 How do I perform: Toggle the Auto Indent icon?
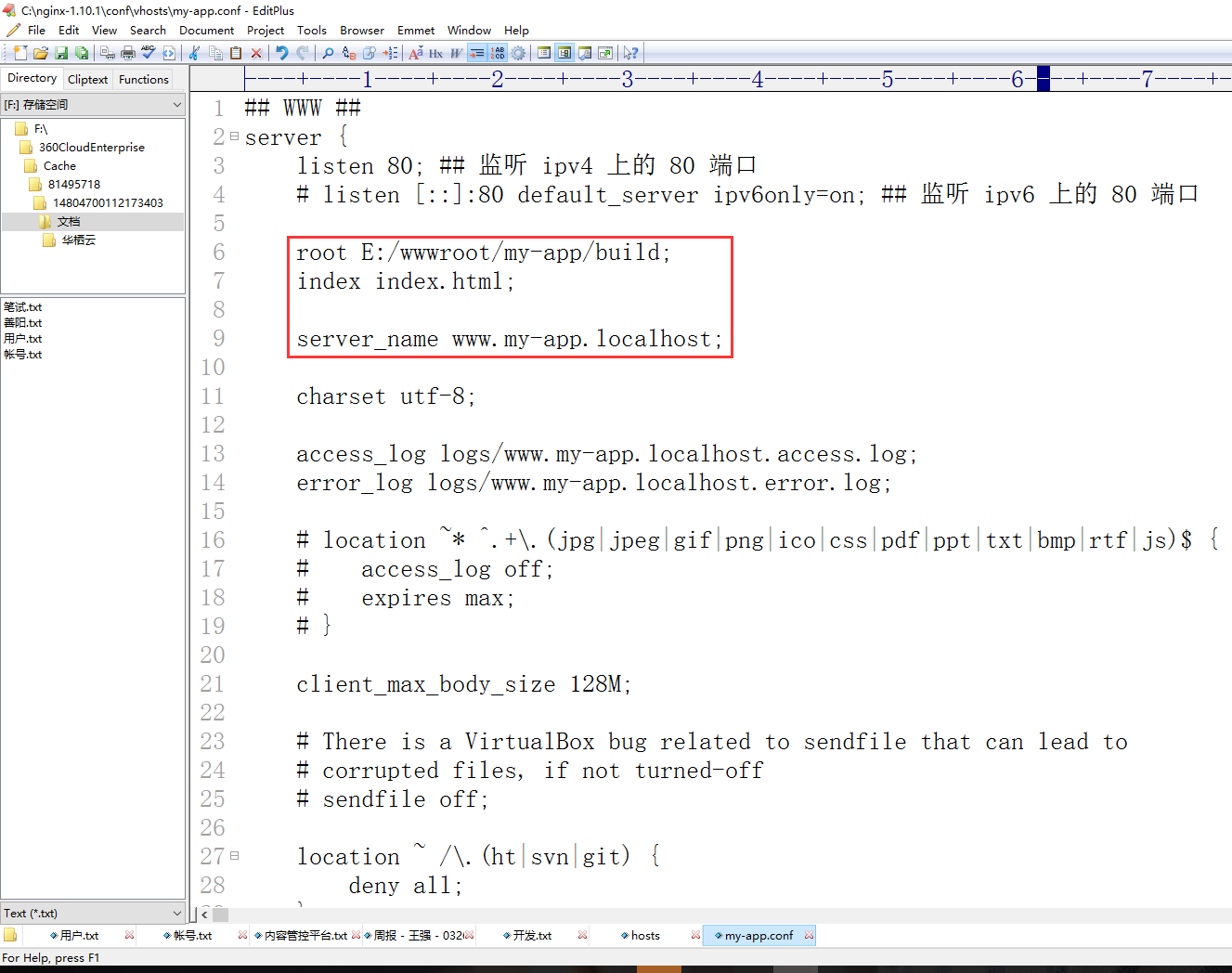pyautogui.click(x=477, y=53)
